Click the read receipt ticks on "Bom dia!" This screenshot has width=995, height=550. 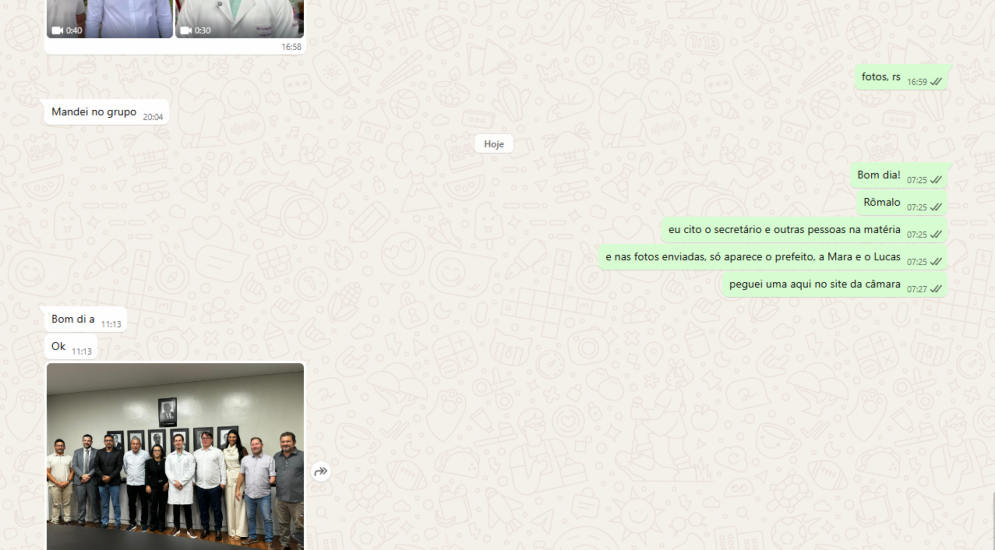(937, 180)
